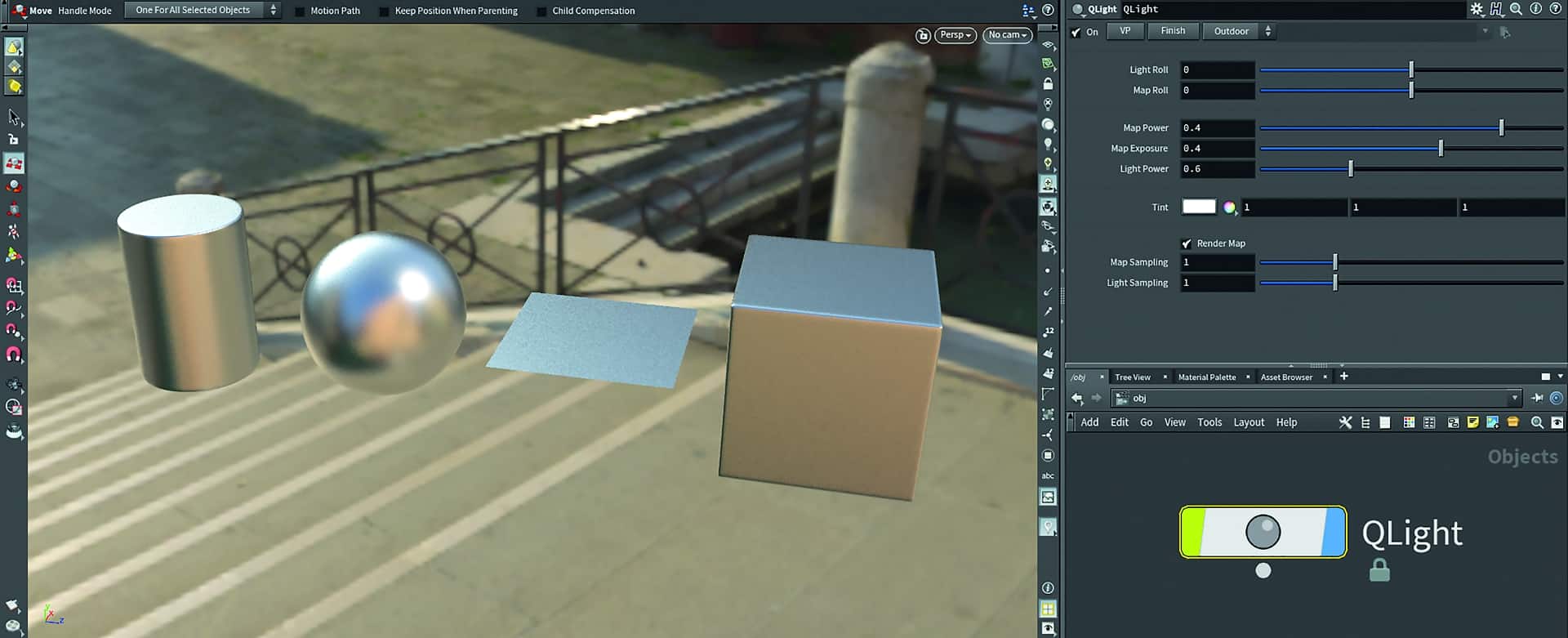Click the viewport display options icon beside help

[x=1028, y=11]
